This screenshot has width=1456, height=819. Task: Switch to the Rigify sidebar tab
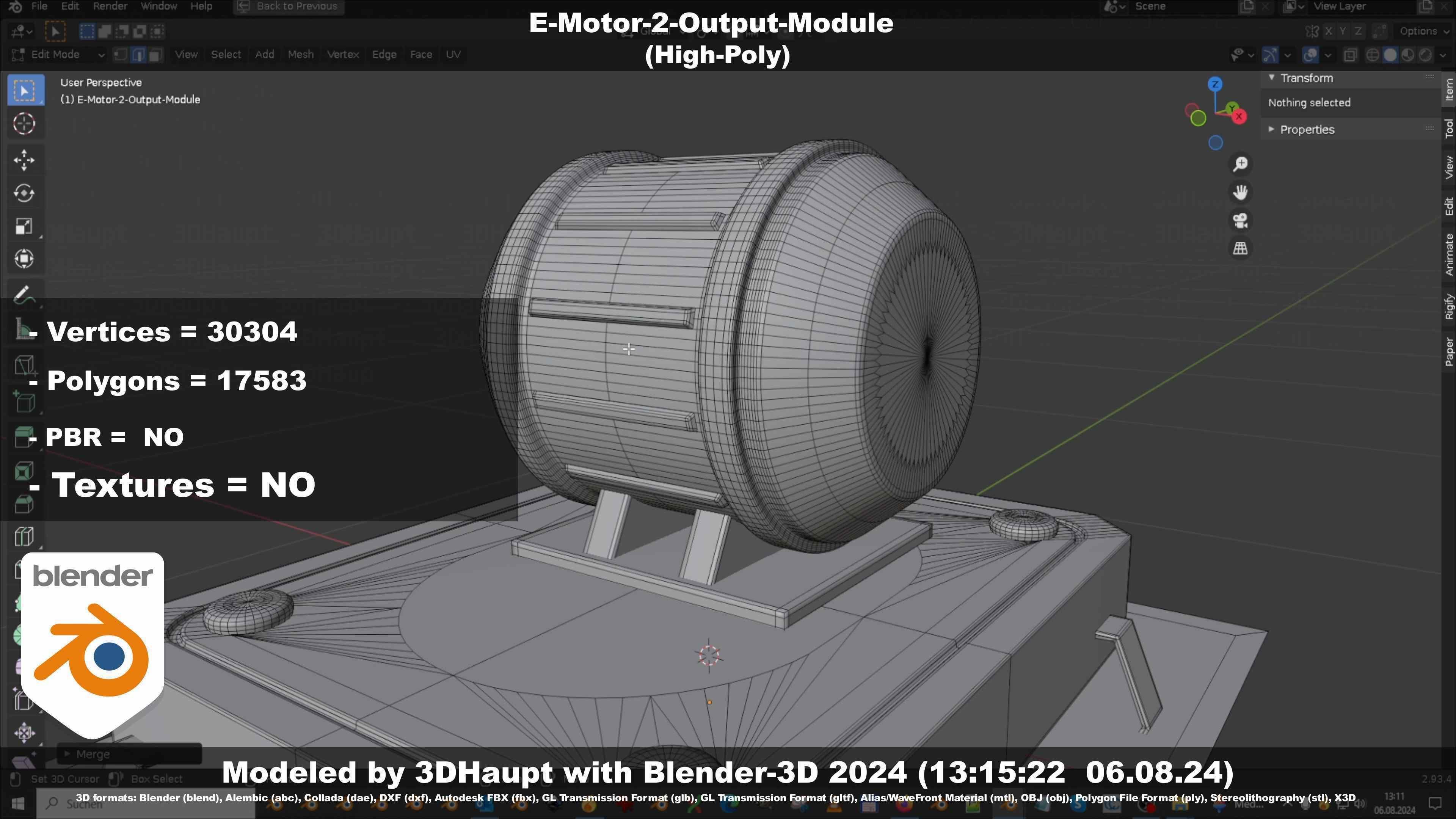pyautogui.click(x=1449, y=306)
